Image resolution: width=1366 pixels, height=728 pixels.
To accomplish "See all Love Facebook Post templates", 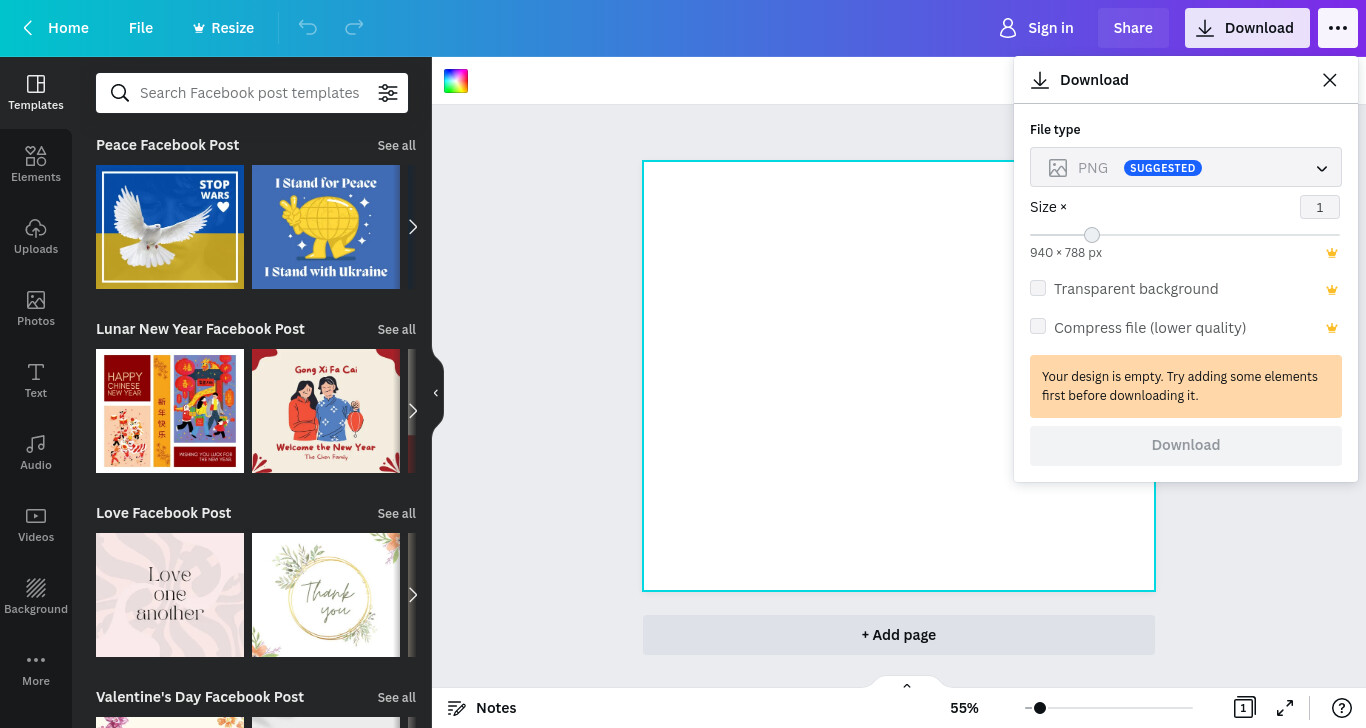I will pos(396,514).
